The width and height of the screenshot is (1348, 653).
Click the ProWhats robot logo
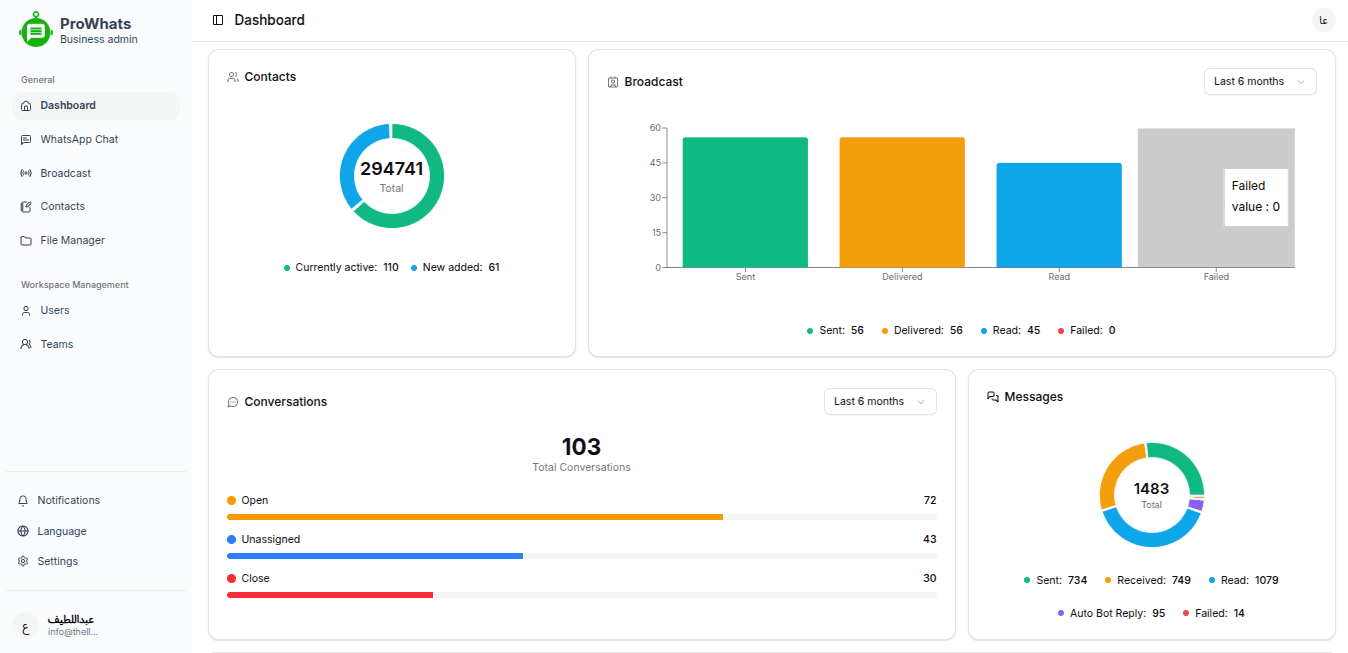click(x=35, y=30)
